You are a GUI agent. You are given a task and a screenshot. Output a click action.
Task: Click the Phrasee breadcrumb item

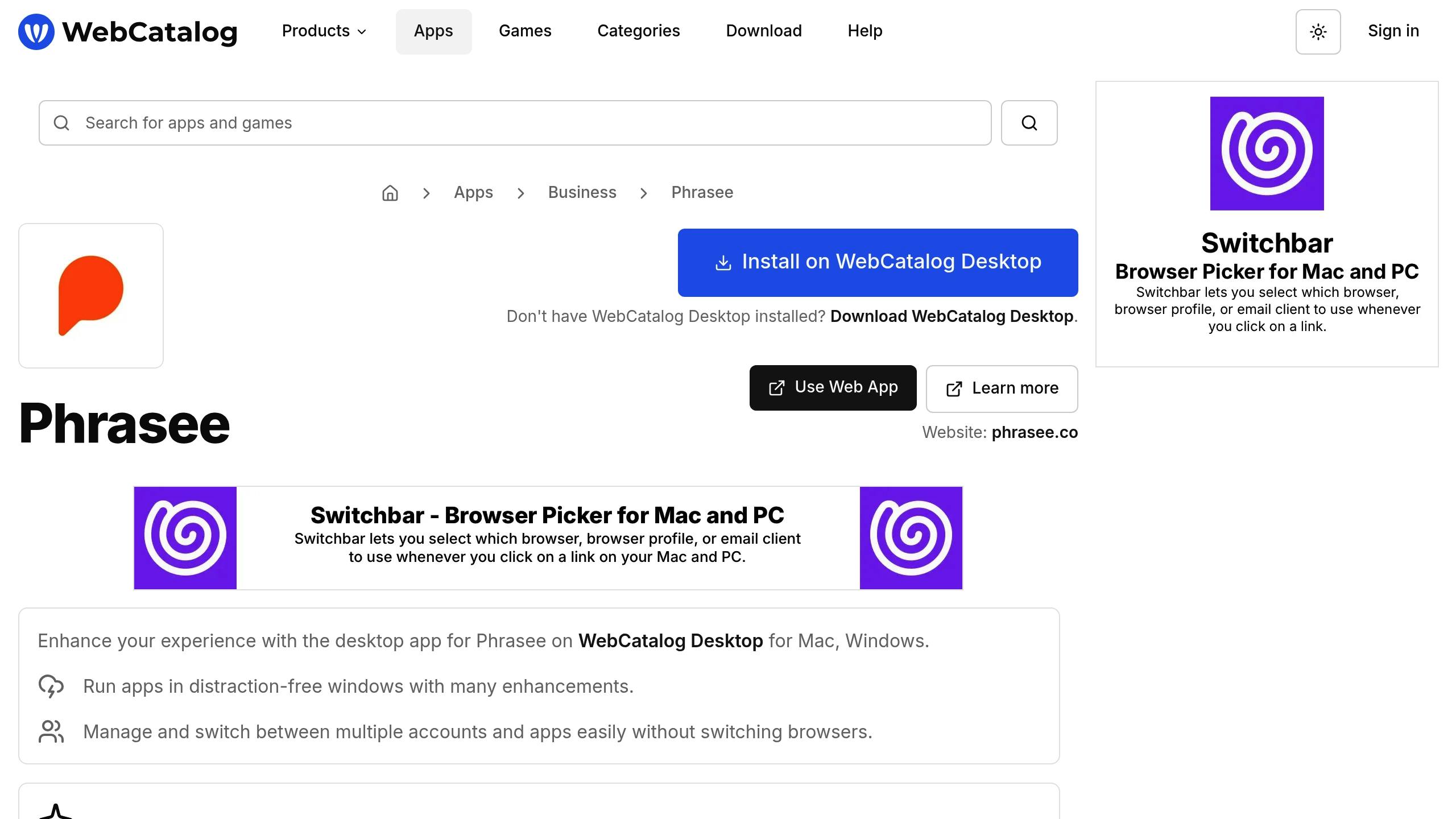[x=702, y=193]
